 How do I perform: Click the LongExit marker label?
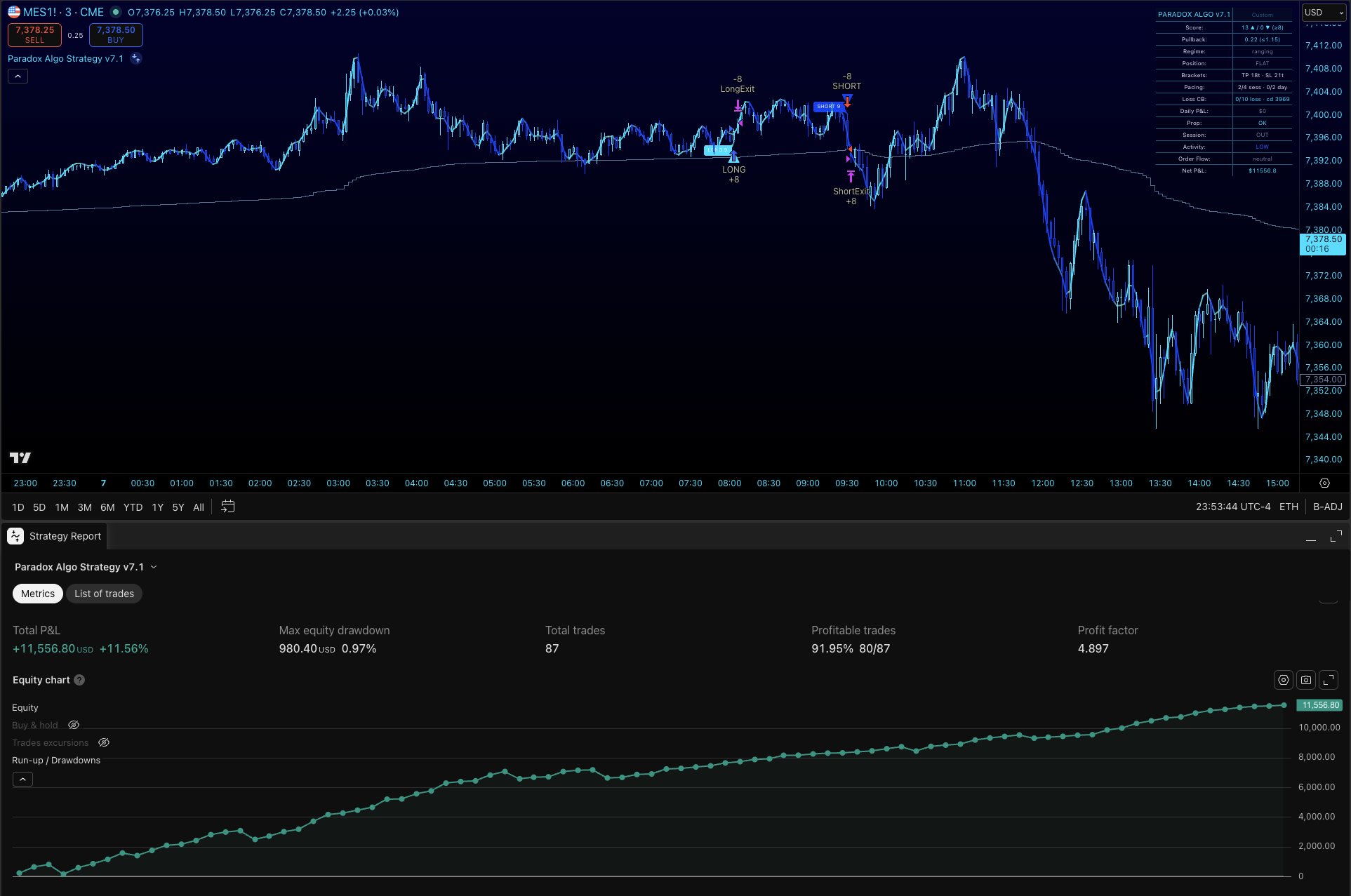(x=737, y=89)
